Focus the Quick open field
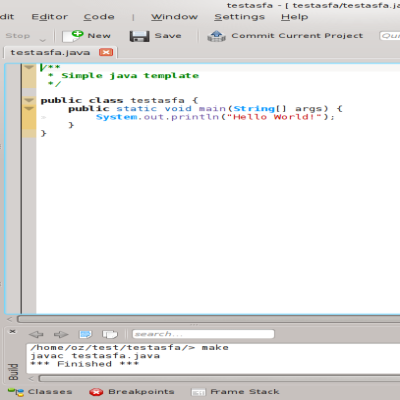This screenshot has width=400, height=400. click(x=390, y=36)
